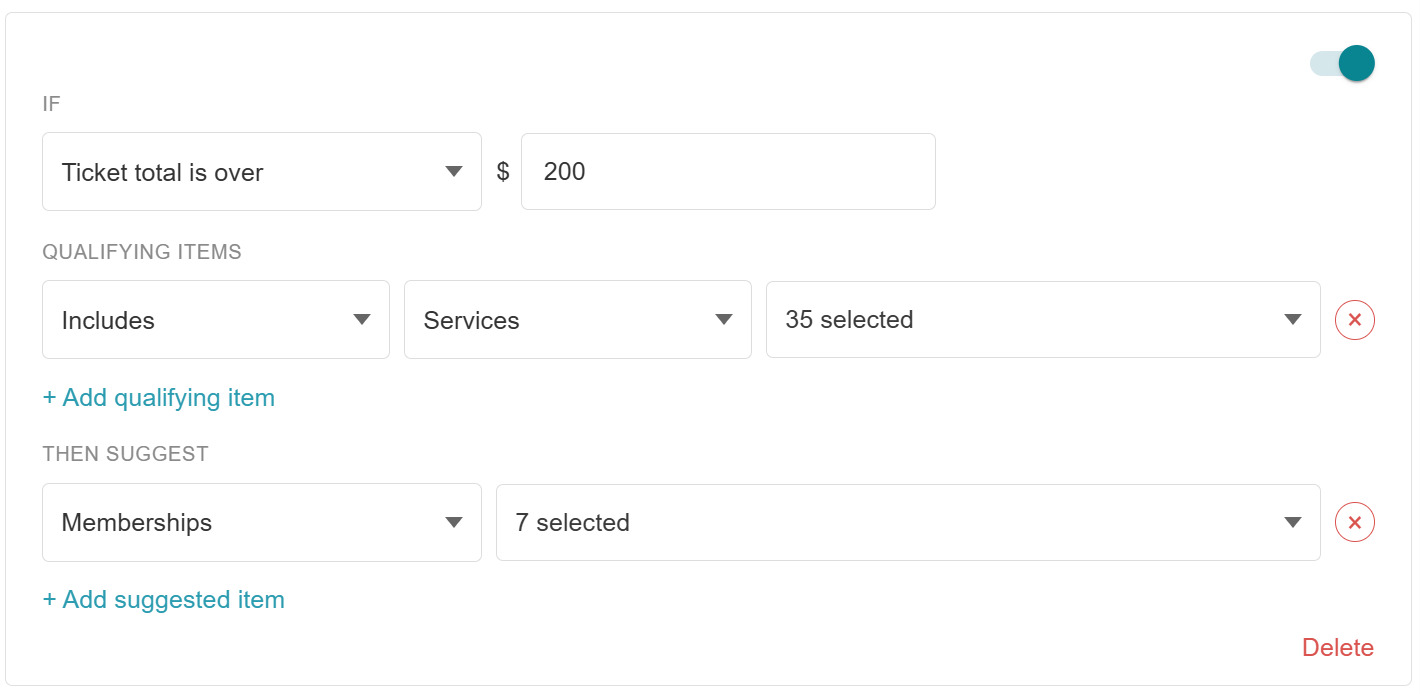Viewport: 1420px width, 694px height.
Task: Click the THEN SUGGEST section heading
Action: pos(126,454)
